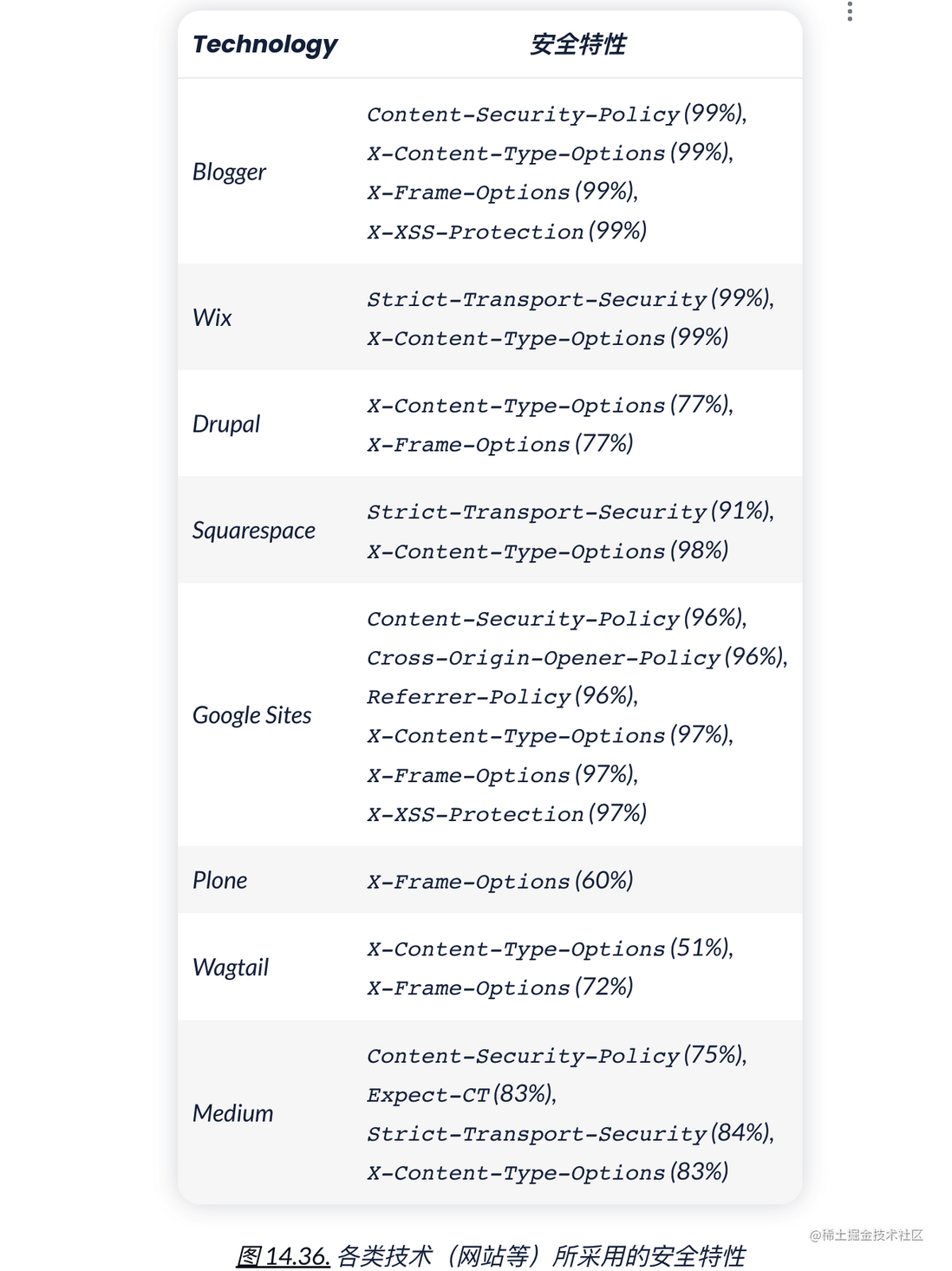Select the Medium row label

232,1113
